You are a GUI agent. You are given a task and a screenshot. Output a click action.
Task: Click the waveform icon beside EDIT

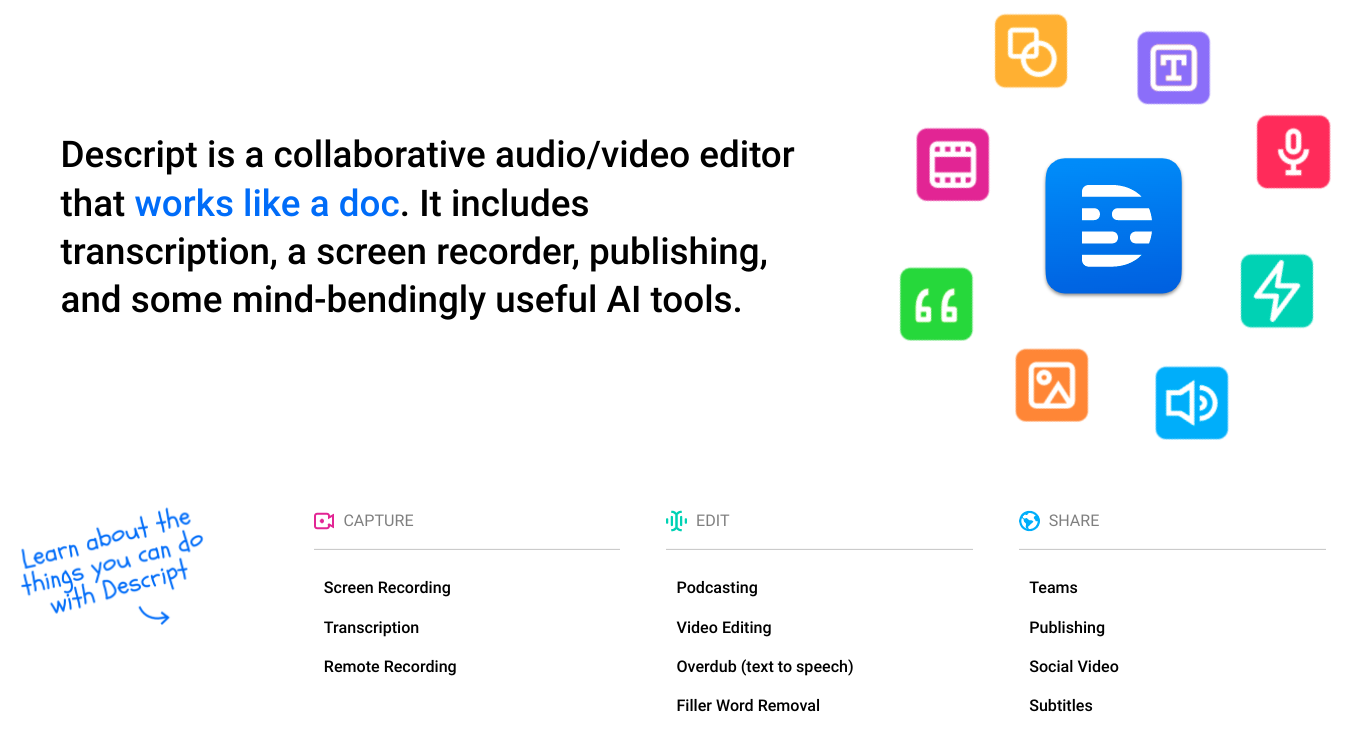tap(677, 520)
